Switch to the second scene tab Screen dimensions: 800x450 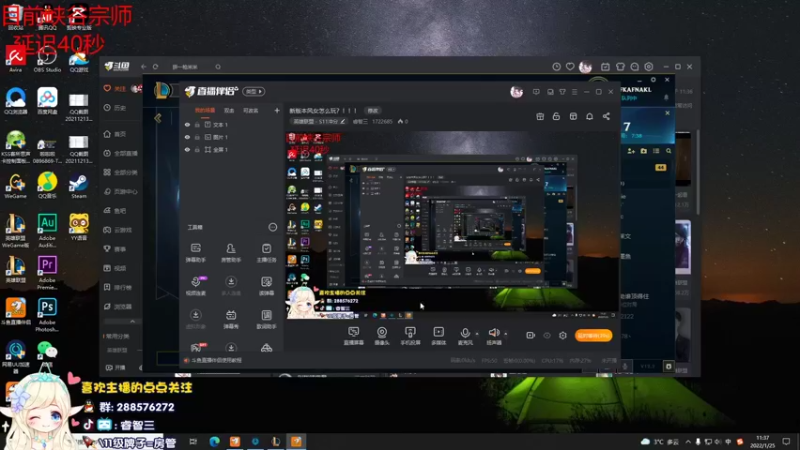pyautogui.click(x=229, y=110)
